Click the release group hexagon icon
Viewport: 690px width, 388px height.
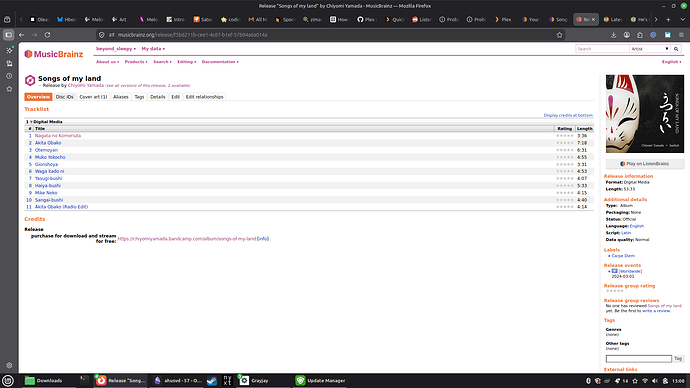[x=30, y=81]
